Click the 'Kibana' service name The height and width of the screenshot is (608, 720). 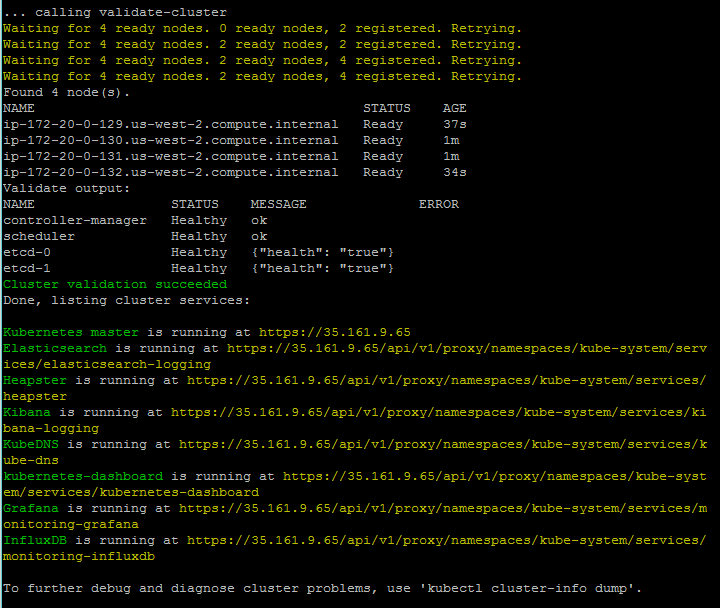27,412
